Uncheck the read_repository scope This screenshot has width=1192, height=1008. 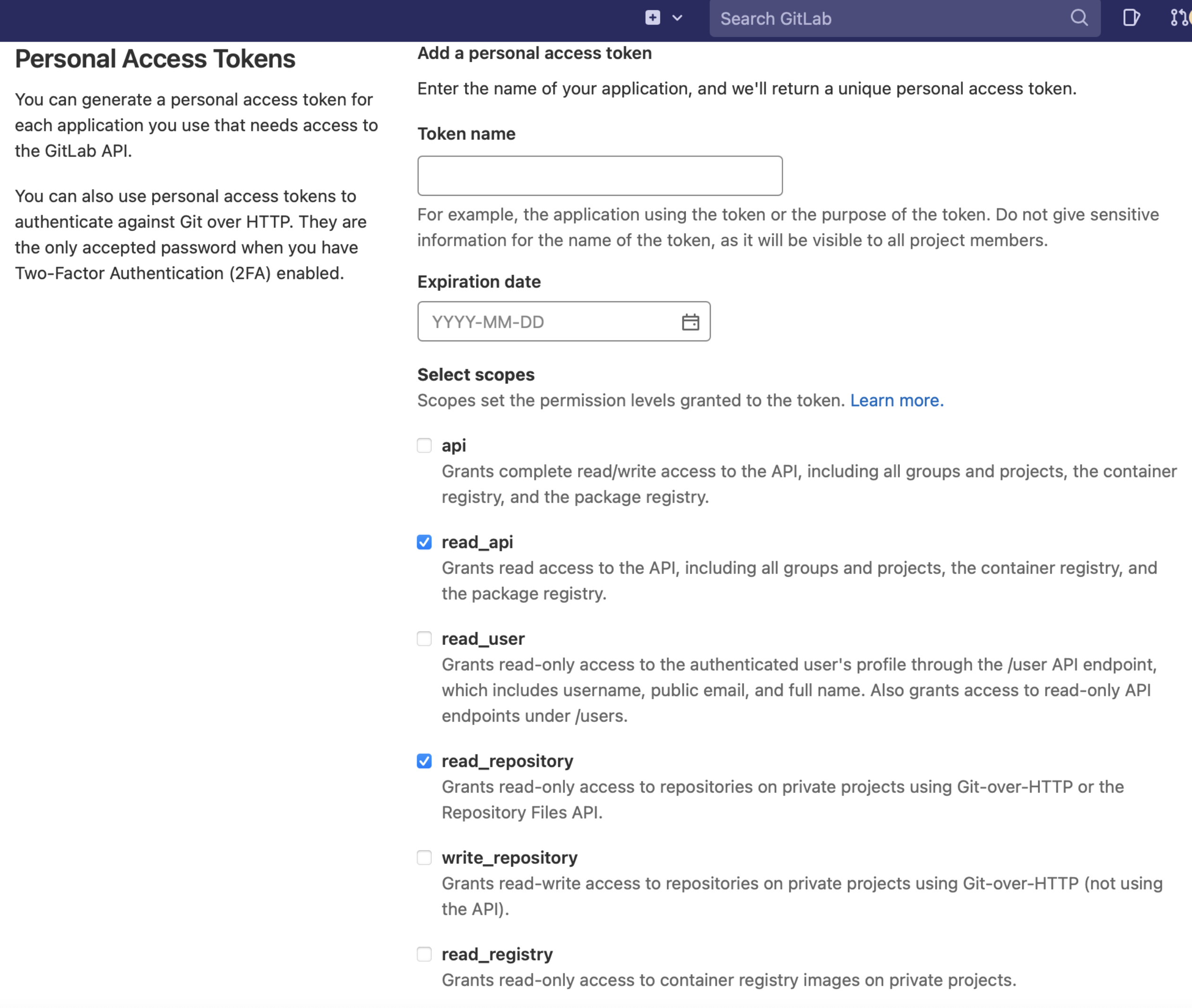click(424, 761)
